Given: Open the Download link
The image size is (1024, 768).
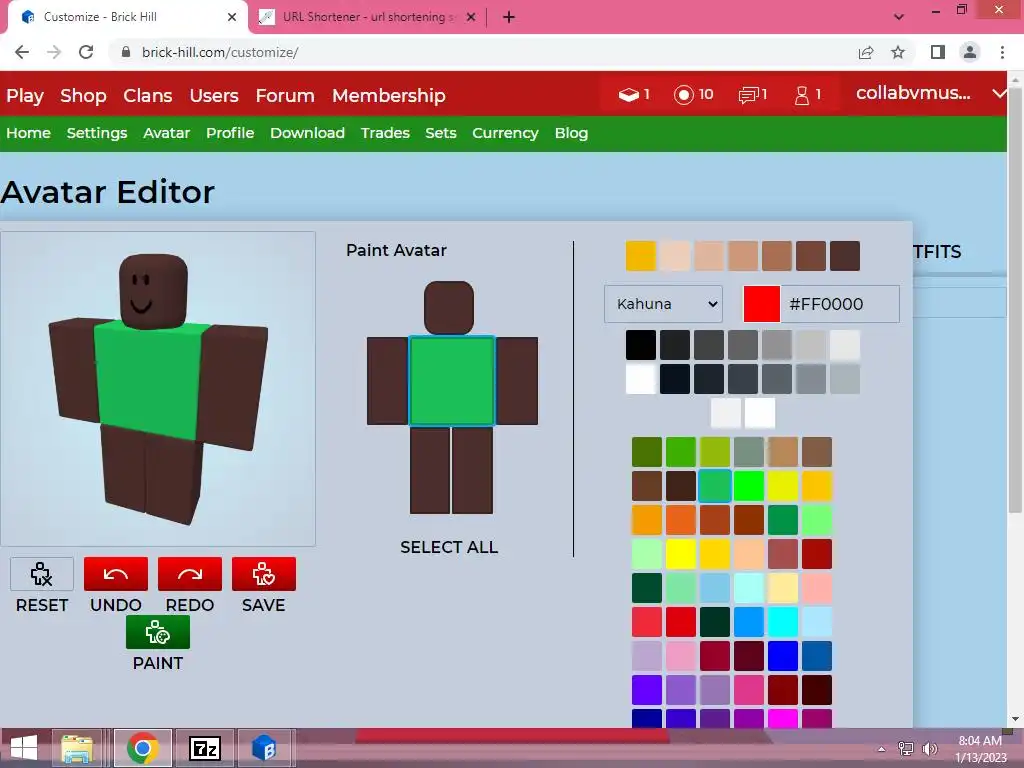Looking at the screenshot, I should [307, 133].
